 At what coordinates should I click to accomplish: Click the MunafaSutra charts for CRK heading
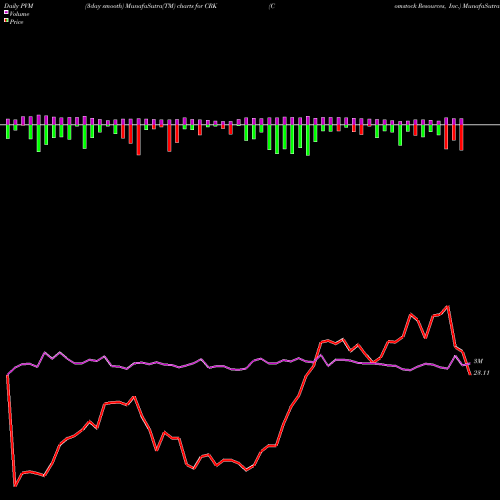pos(151,6)
